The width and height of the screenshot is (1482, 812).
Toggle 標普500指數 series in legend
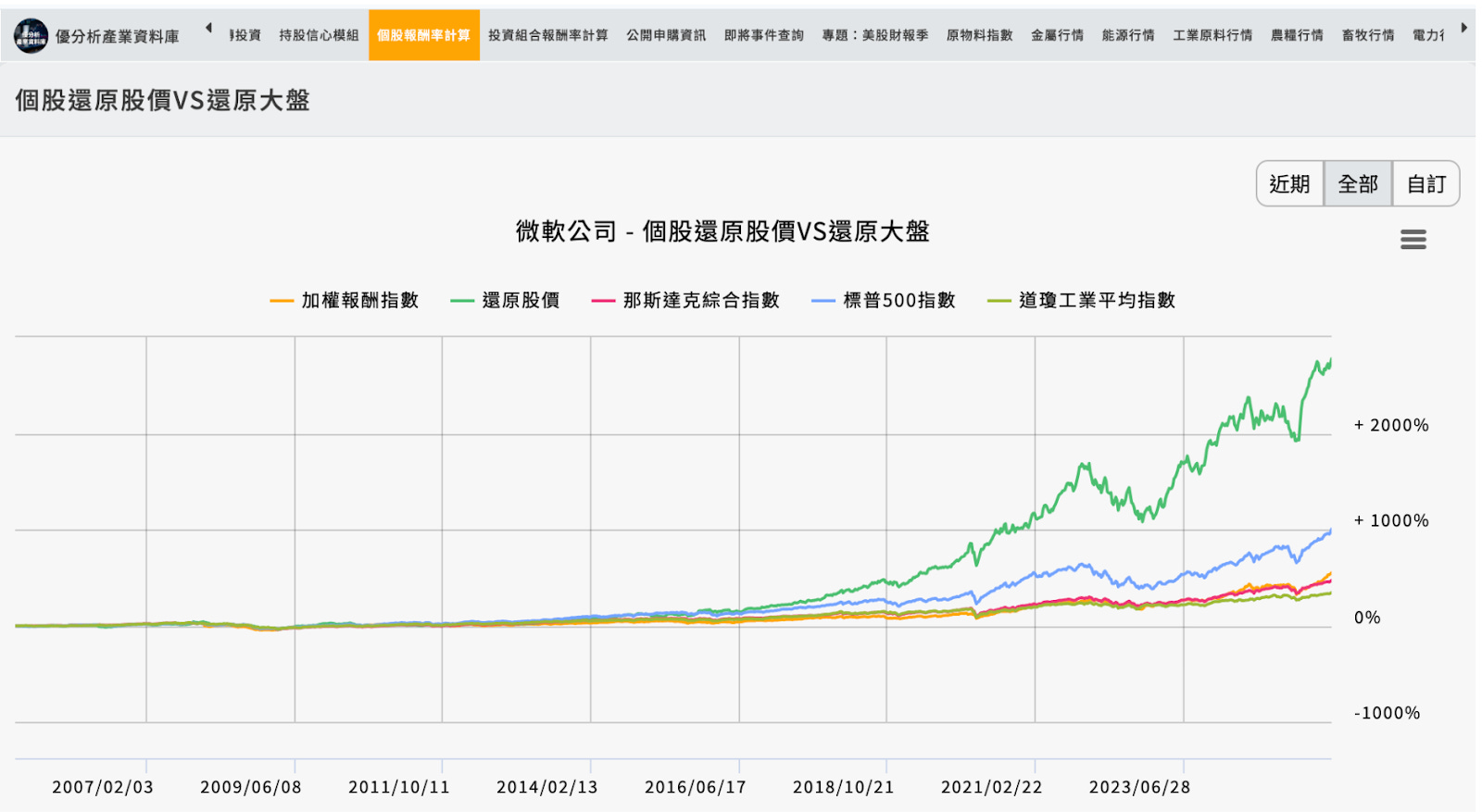(884, 300)
